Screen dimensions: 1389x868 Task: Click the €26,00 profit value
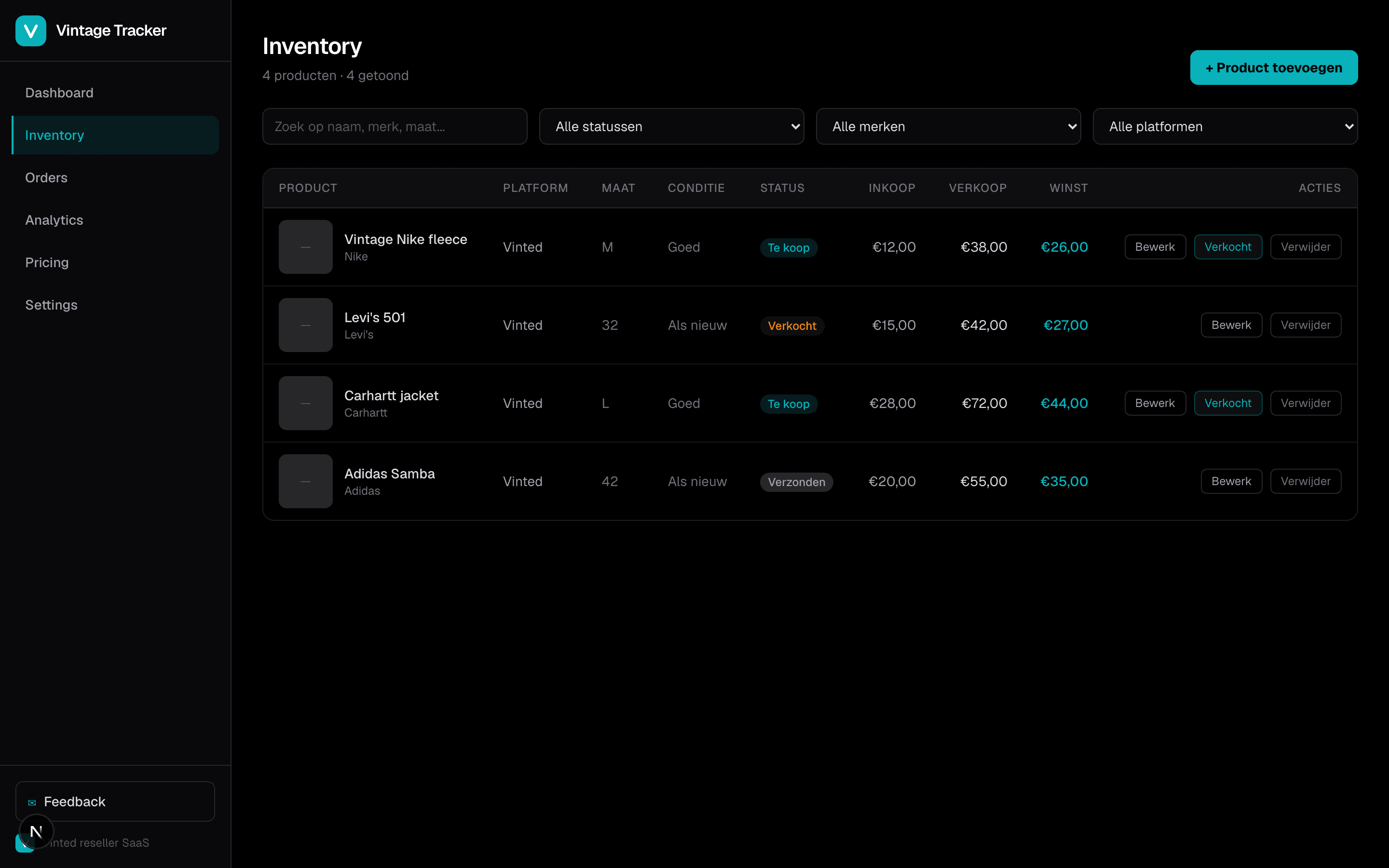click(1064, 247)
